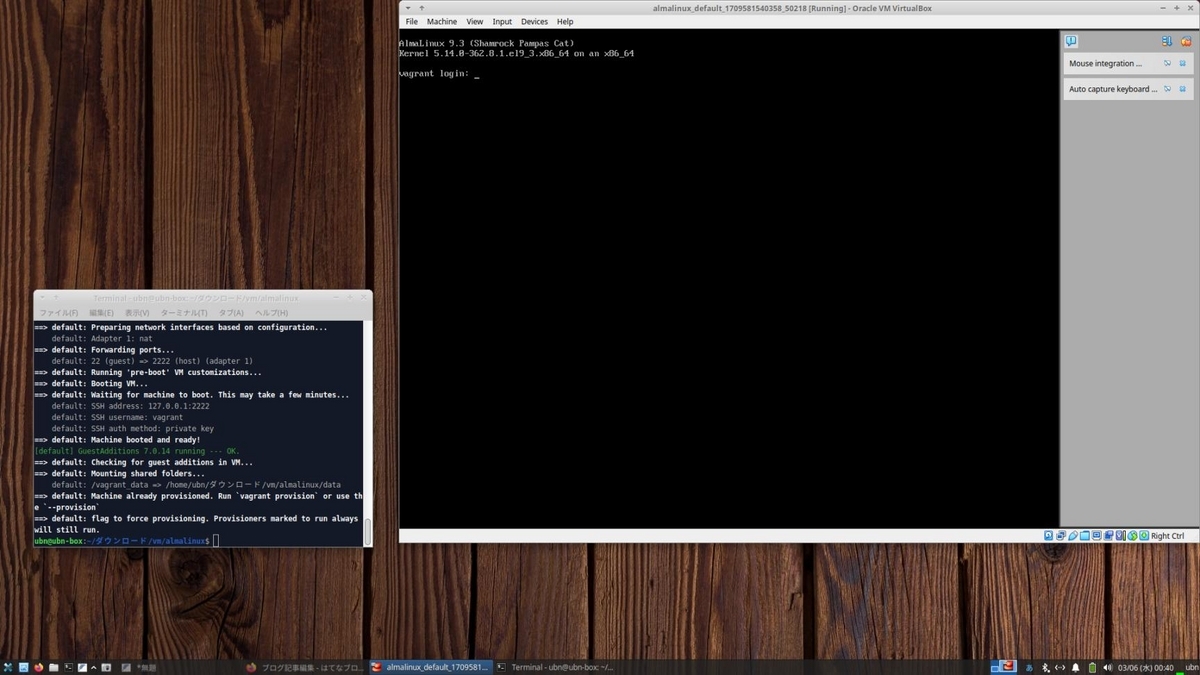Open the VirtualBox window menu arrow in title bar
1200x675 pixels.
[408, 8]
